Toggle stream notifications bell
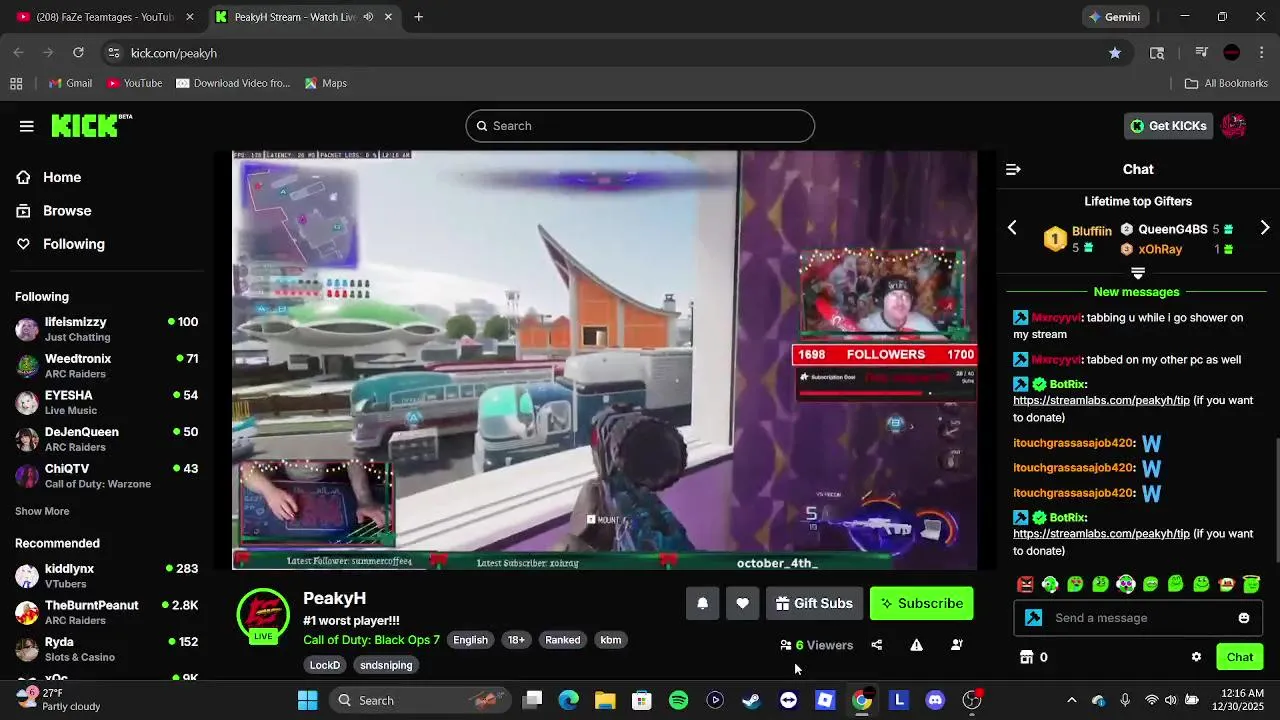 (x=702, y=604)
